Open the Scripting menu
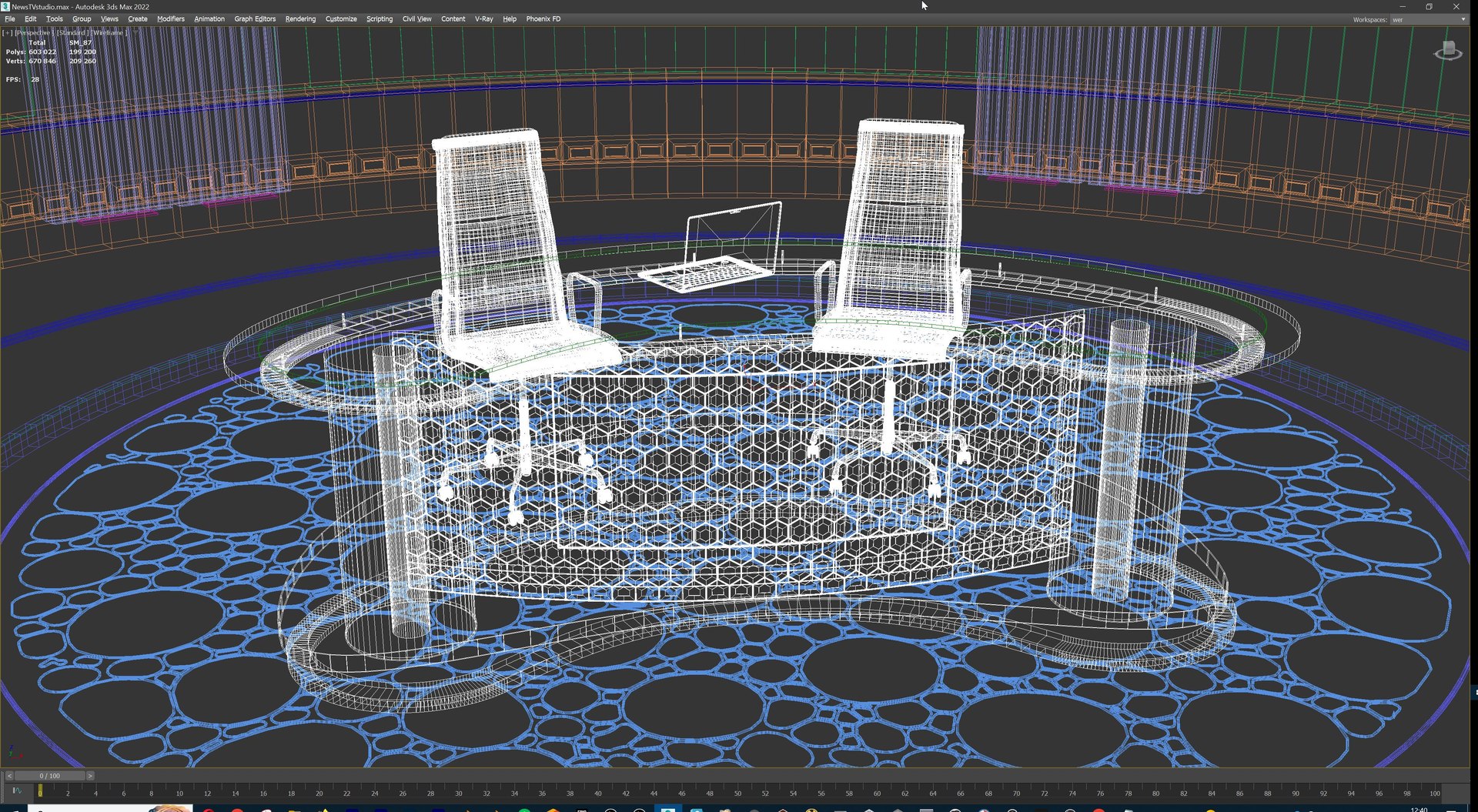This screenshot has height=812, width=1478. (380, 18)
